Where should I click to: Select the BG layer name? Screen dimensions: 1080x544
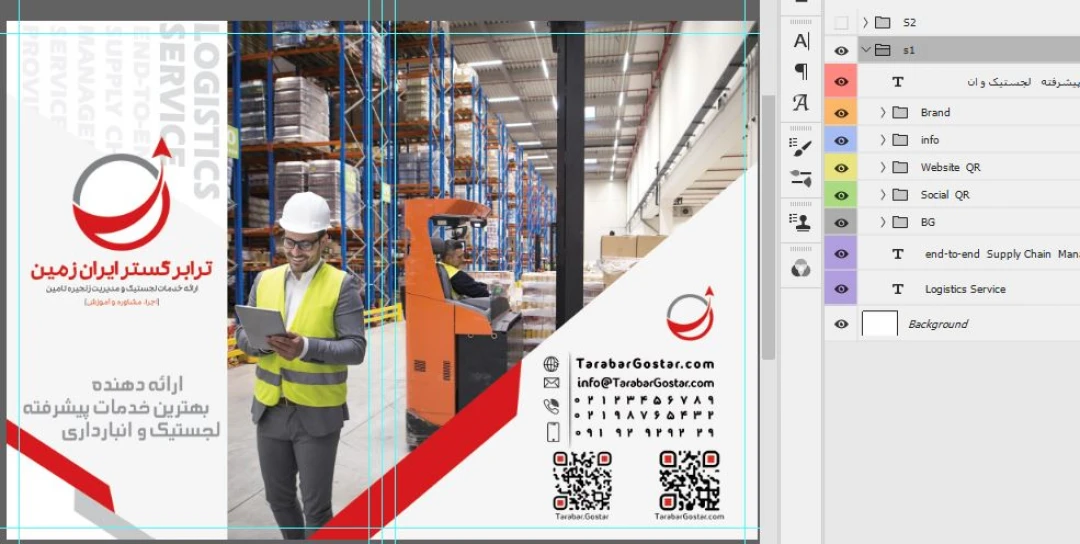928,222
